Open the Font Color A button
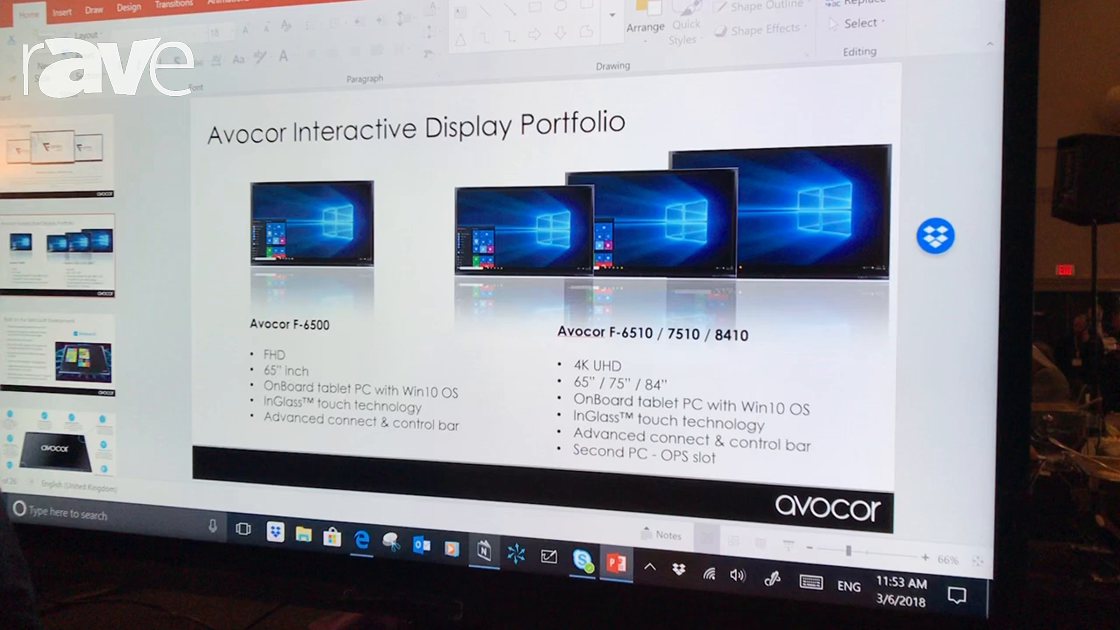1120x630 pixels. click(284, 56)
